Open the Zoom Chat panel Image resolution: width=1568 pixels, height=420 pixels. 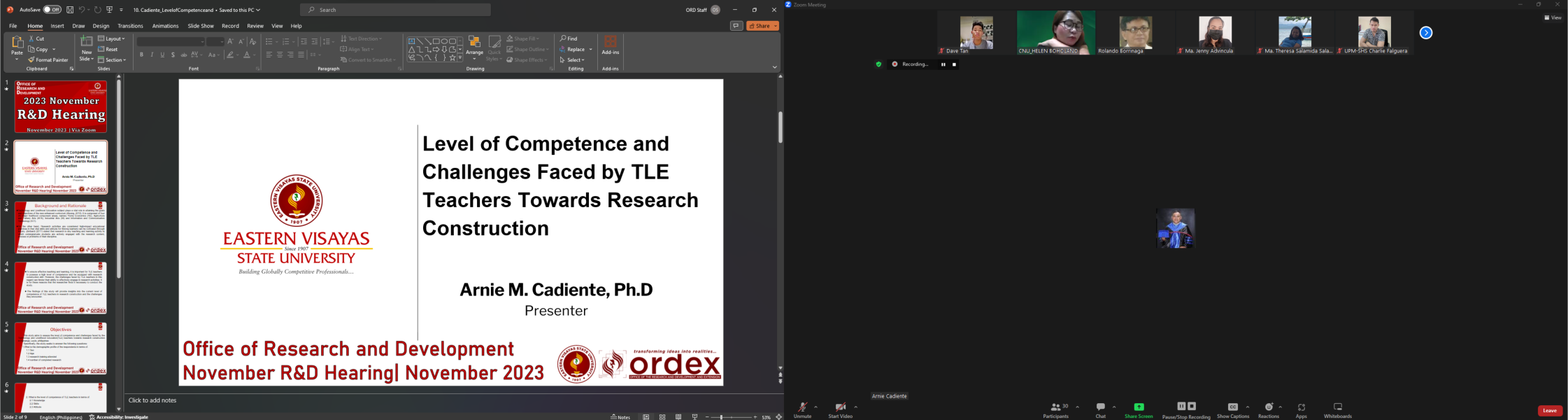(x=1100, y=409)
